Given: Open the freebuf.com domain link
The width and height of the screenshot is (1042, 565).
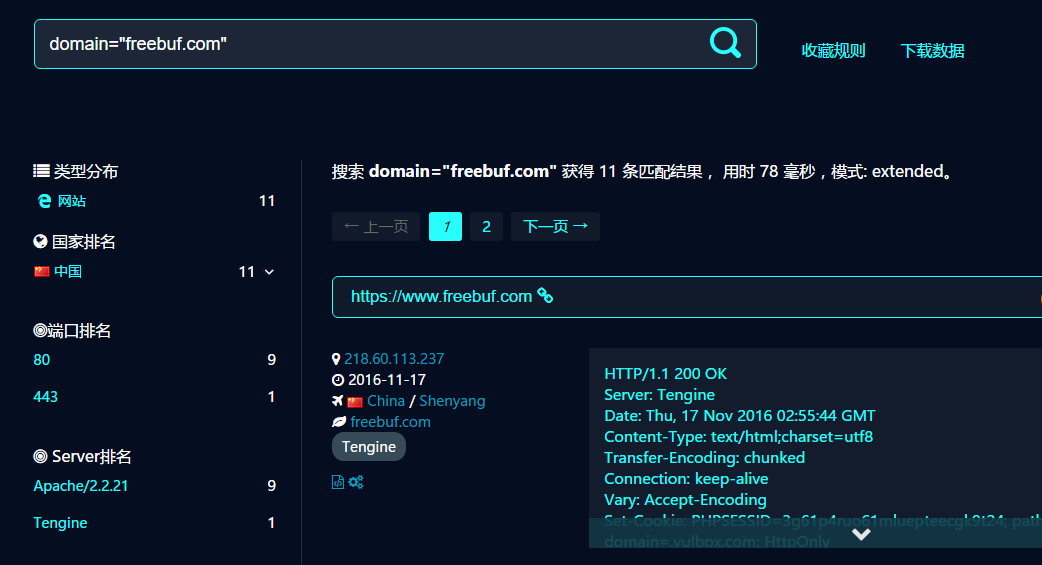Looking at the screenshot, I should 390,421.
